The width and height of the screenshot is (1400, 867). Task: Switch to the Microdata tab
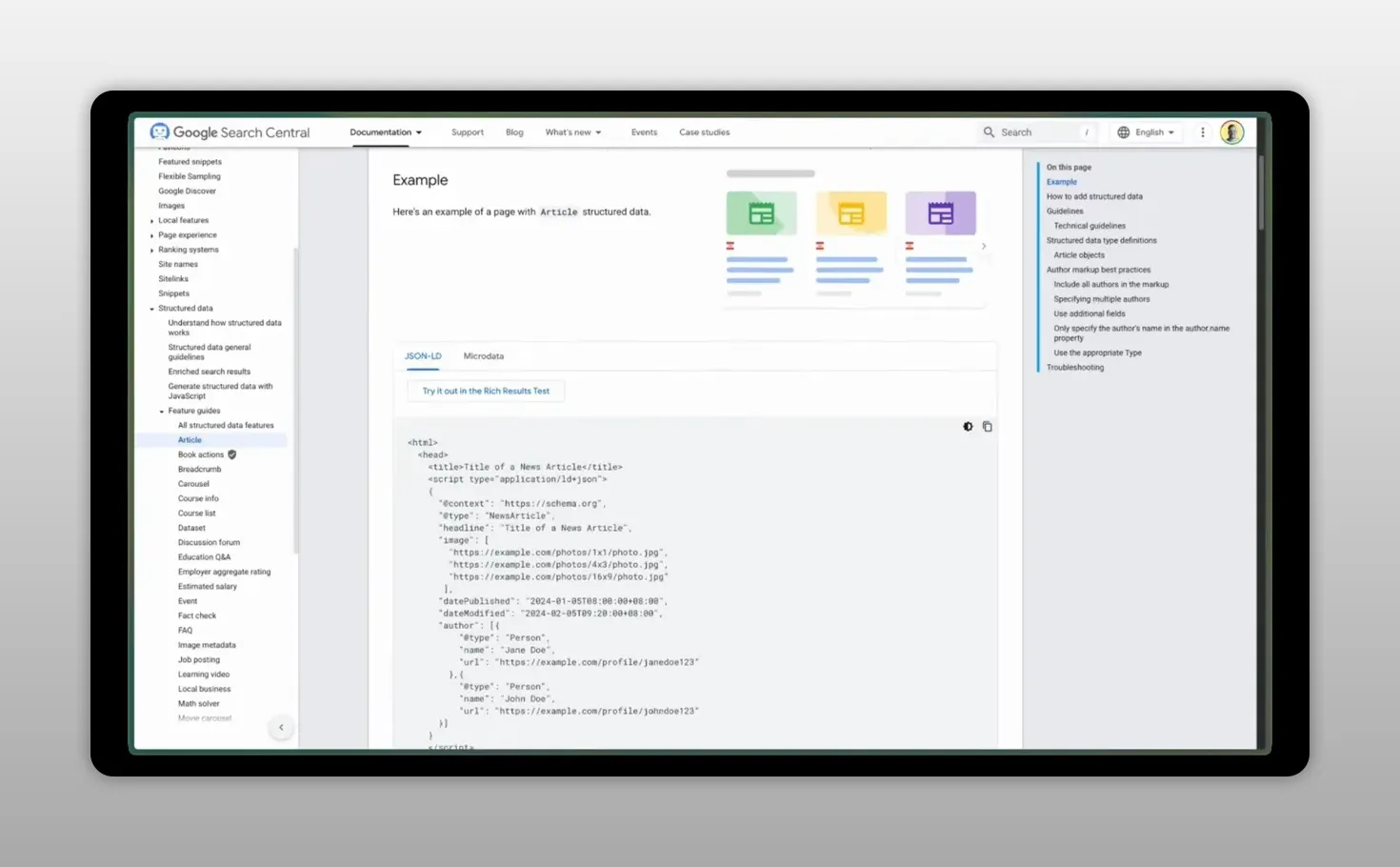click(x=484, y=356)
